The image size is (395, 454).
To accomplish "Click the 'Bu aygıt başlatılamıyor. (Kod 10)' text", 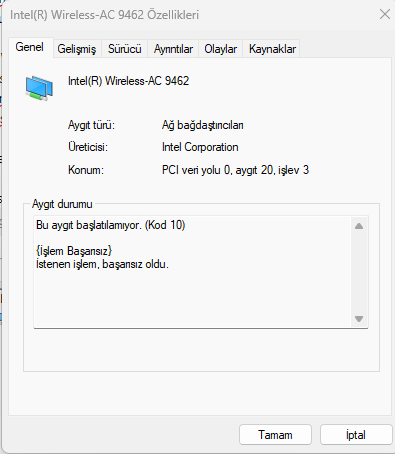I will tap(110, 225).
